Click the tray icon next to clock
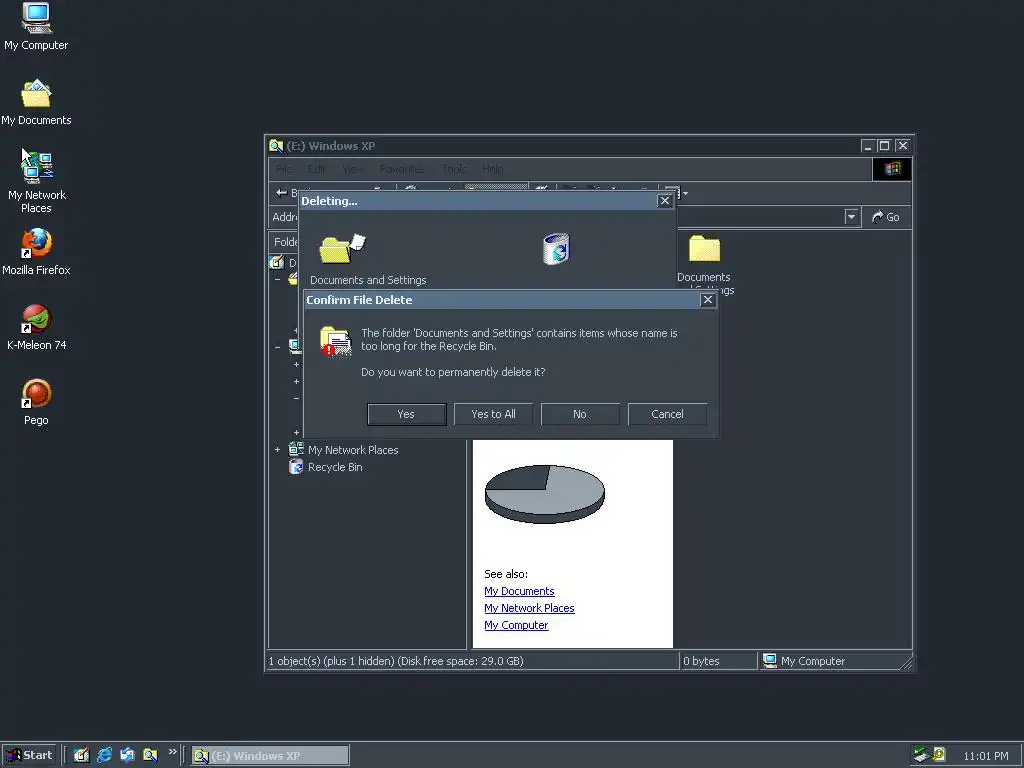Image resolution: width=1024 pixels, height=768 pixels. pos(938,755)
